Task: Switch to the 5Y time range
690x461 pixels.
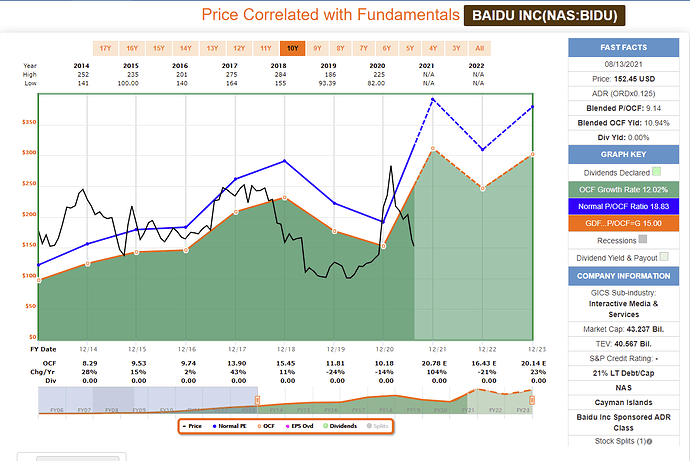Action: [x=410, y=48]
